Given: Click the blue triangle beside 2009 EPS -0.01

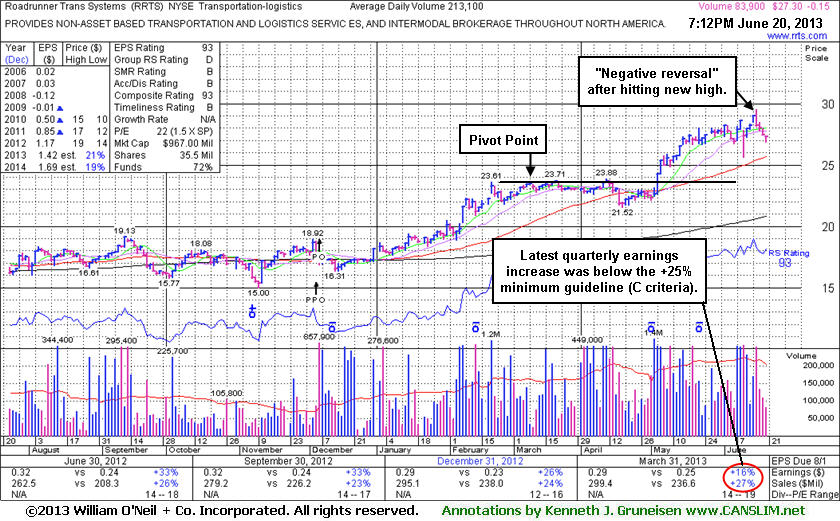Looking at the screenshot, I should pos(60,108).
